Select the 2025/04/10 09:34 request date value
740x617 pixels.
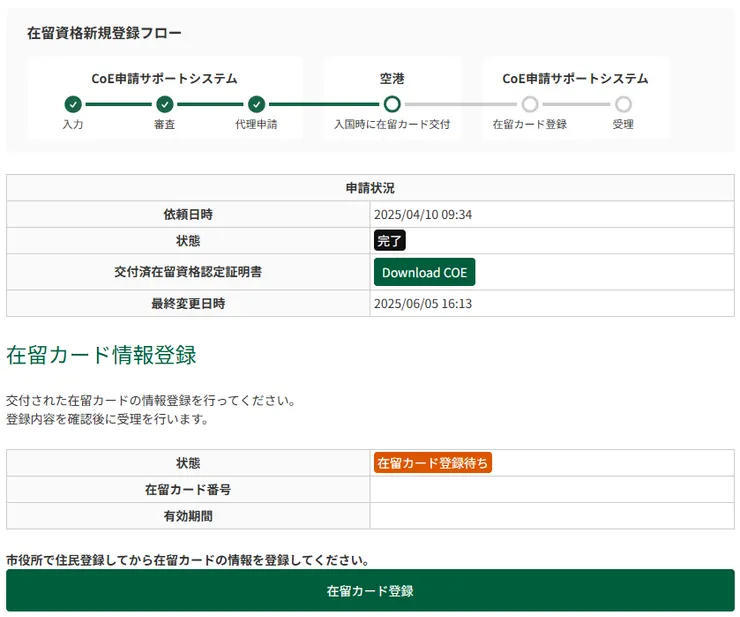[x=423, y=214]
